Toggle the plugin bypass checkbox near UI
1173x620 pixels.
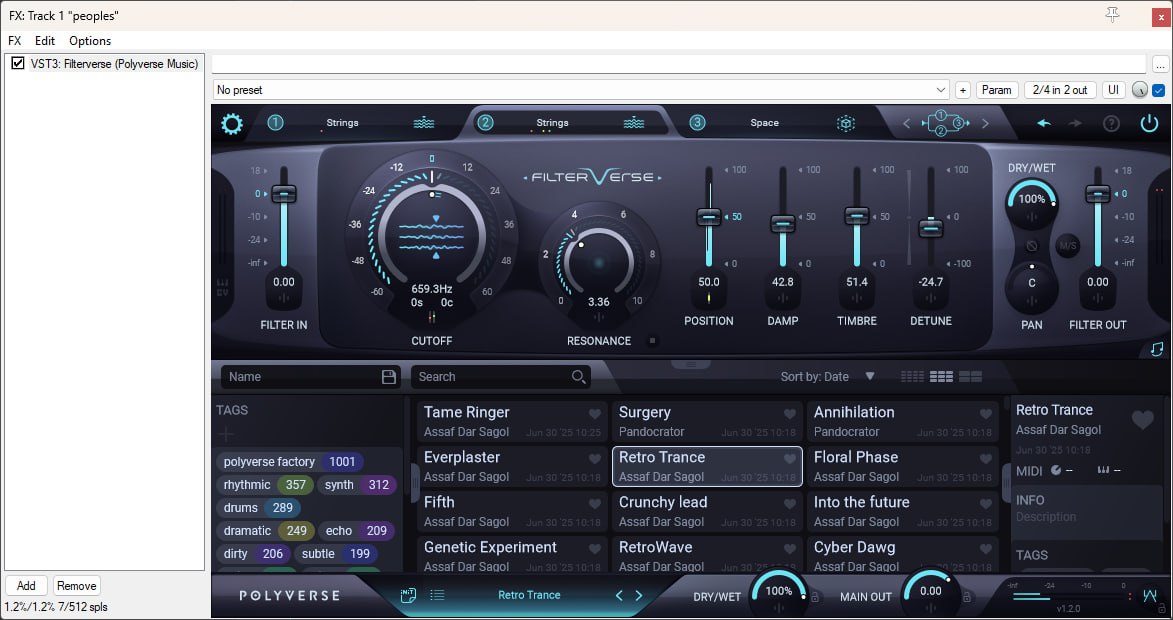(x=1159, y=90)
